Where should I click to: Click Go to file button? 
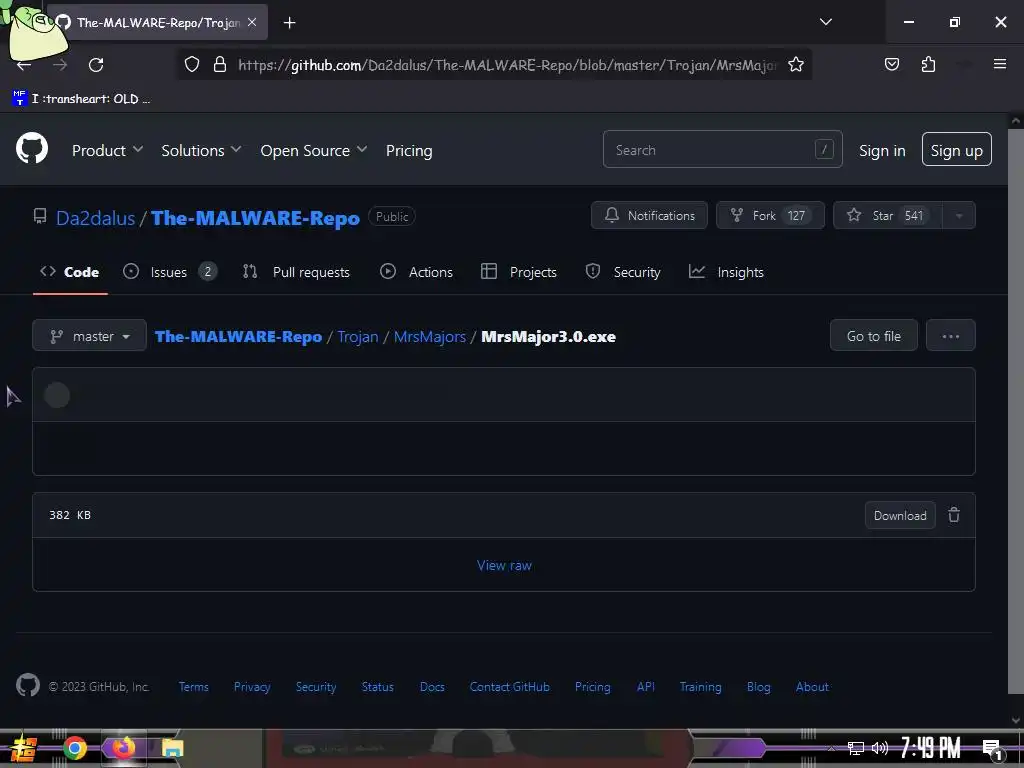click(873, 336)
